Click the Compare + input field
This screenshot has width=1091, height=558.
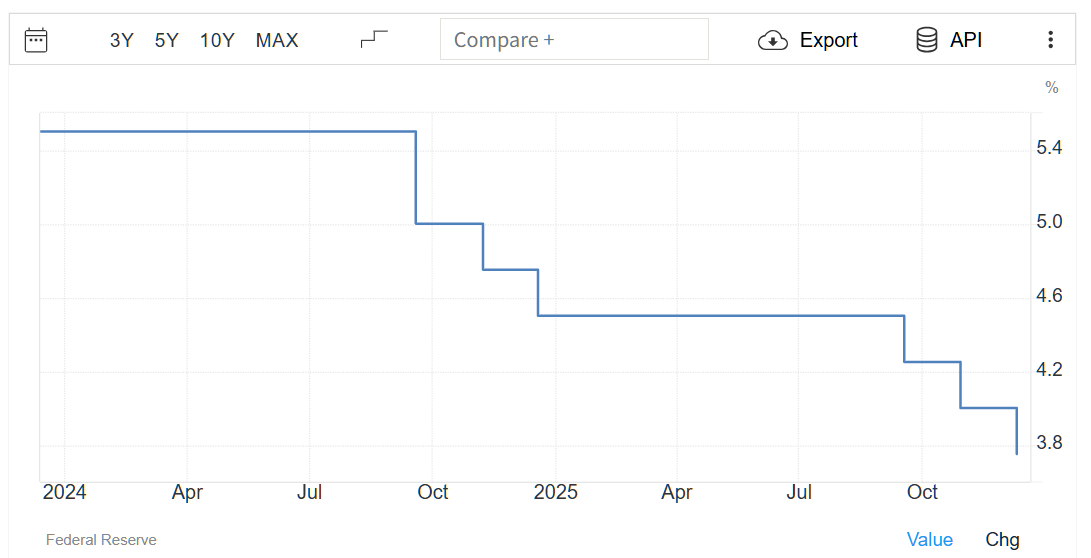click(x=574, y=40)
